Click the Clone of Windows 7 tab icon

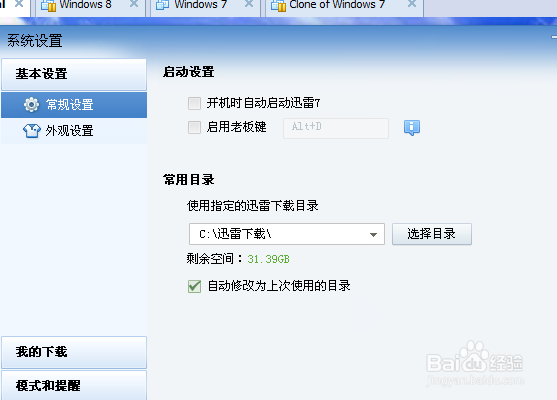(278, 5)
